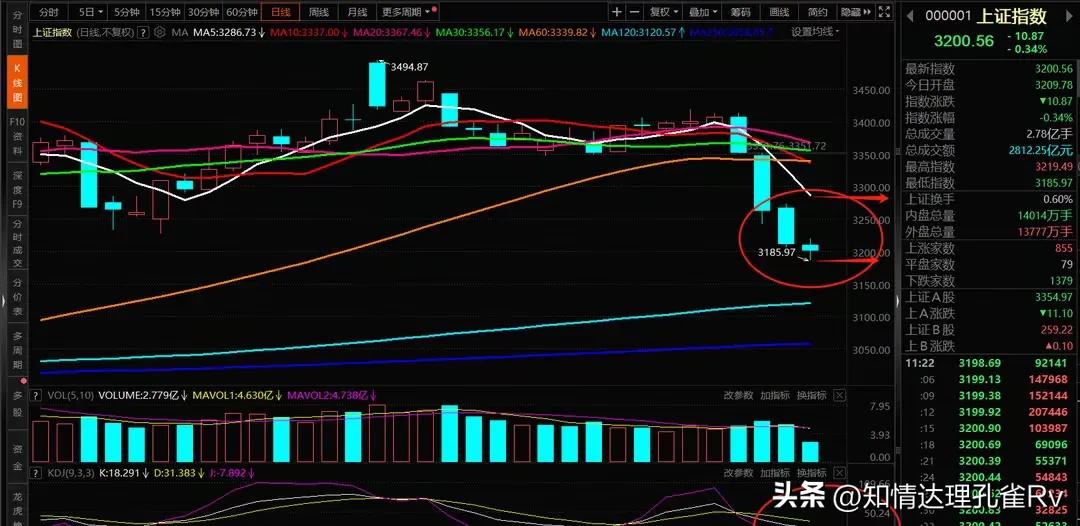This screenshot has height=526, width=1080.
Task: Expand the 设置均线 dropdown
Action: pos(816,32)
